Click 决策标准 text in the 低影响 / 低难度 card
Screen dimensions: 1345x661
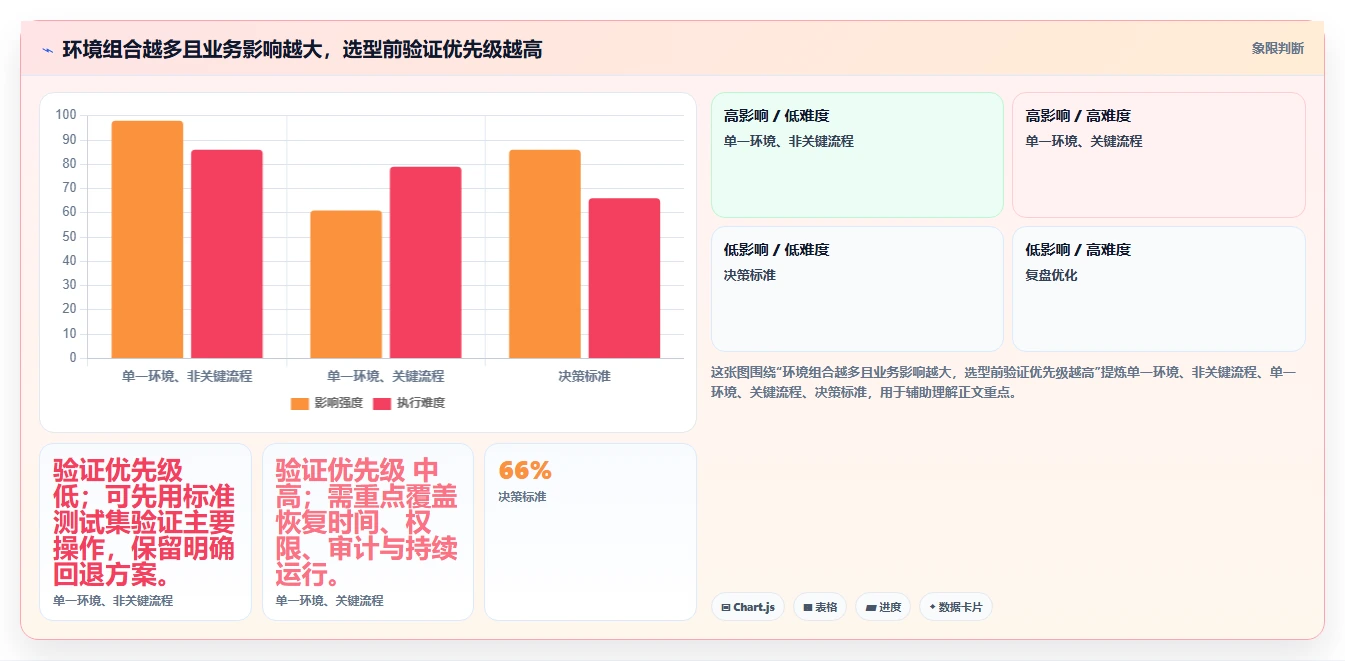click(x=750, y=275)
